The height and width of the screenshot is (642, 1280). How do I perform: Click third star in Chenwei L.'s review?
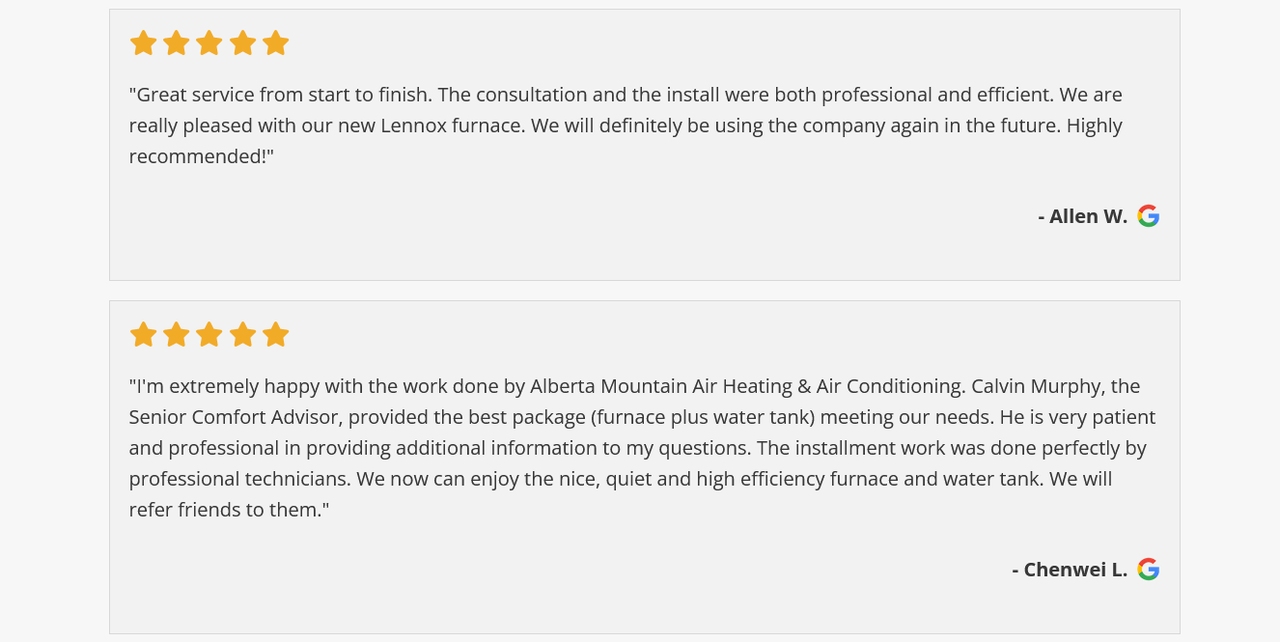click(209, 334)
